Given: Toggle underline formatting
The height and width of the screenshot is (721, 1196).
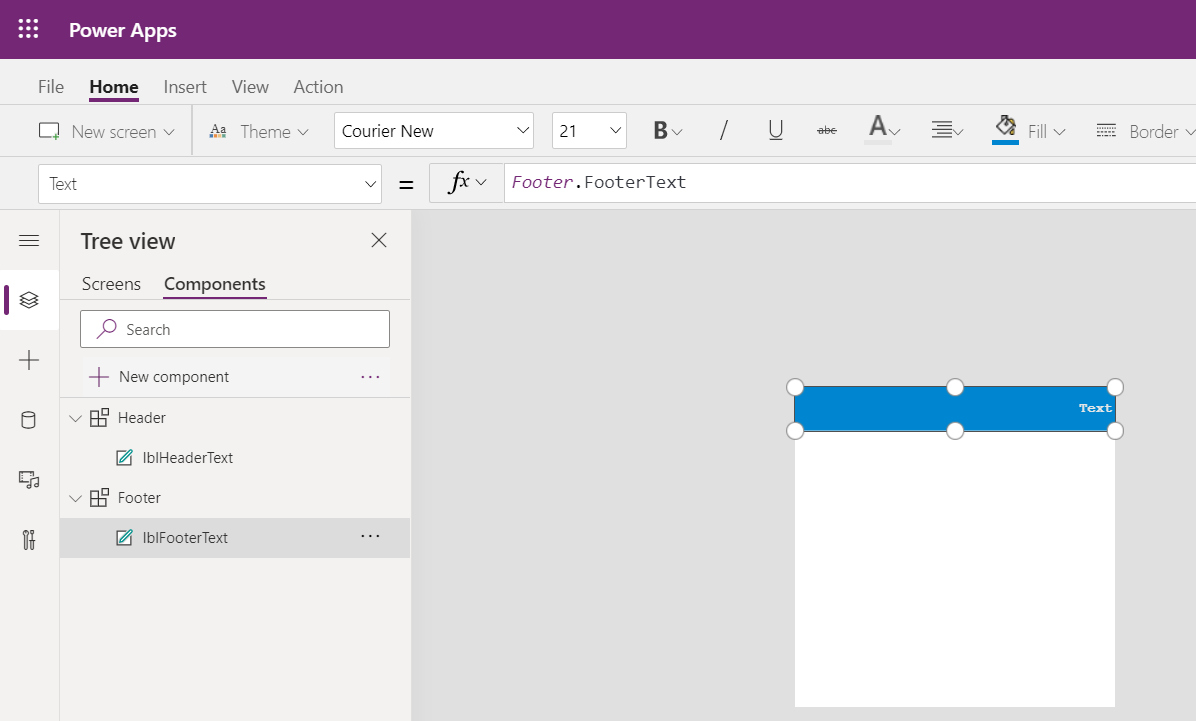Looking at the screenshot, I should pyautogui.click(x=775, y=130).
